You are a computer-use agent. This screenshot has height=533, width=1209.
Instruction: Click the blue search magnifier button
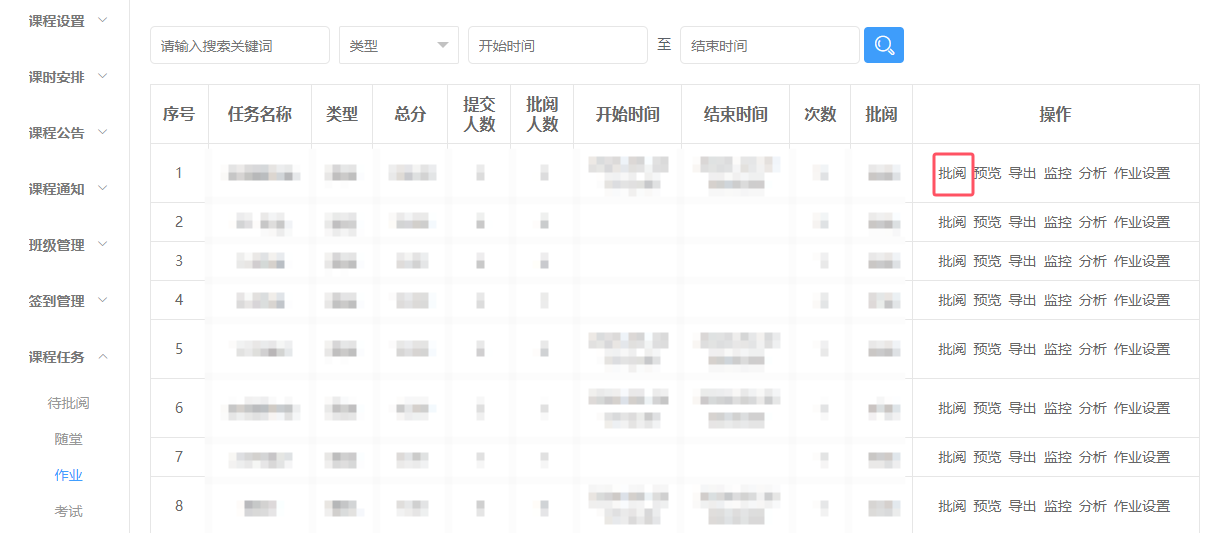pos(884,45)
